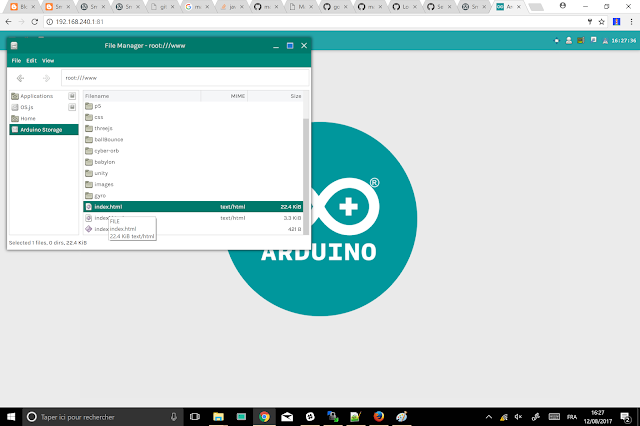This screenshot has width=640, height=426.
Task: Switch to the Google tab
Action: point(196,7)
